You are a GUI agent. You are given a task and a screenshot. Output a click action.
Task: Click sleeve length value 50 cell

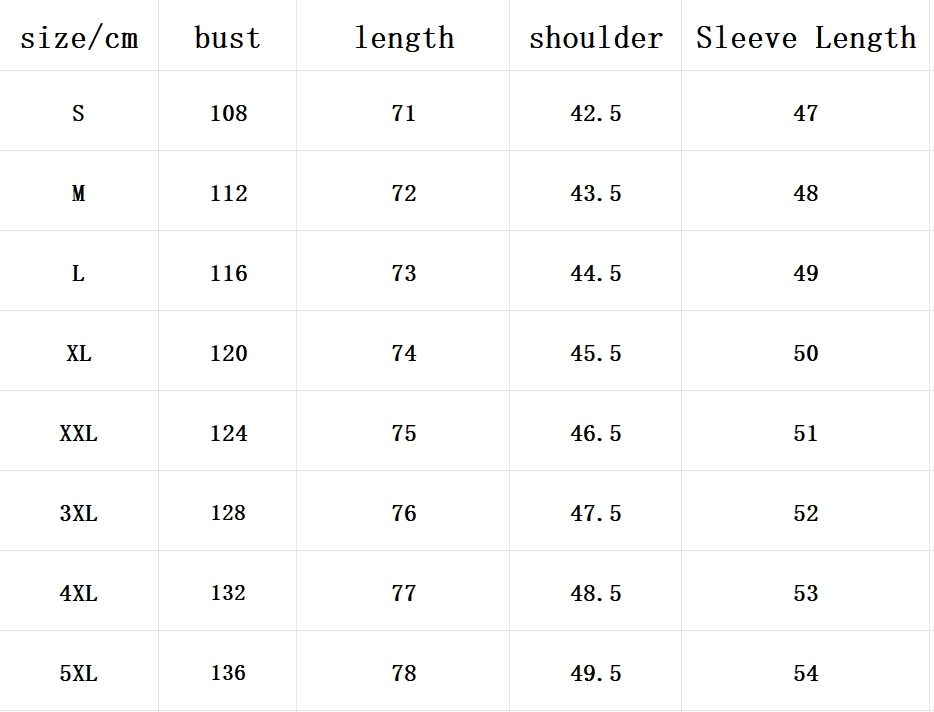[x=805, y=351]
